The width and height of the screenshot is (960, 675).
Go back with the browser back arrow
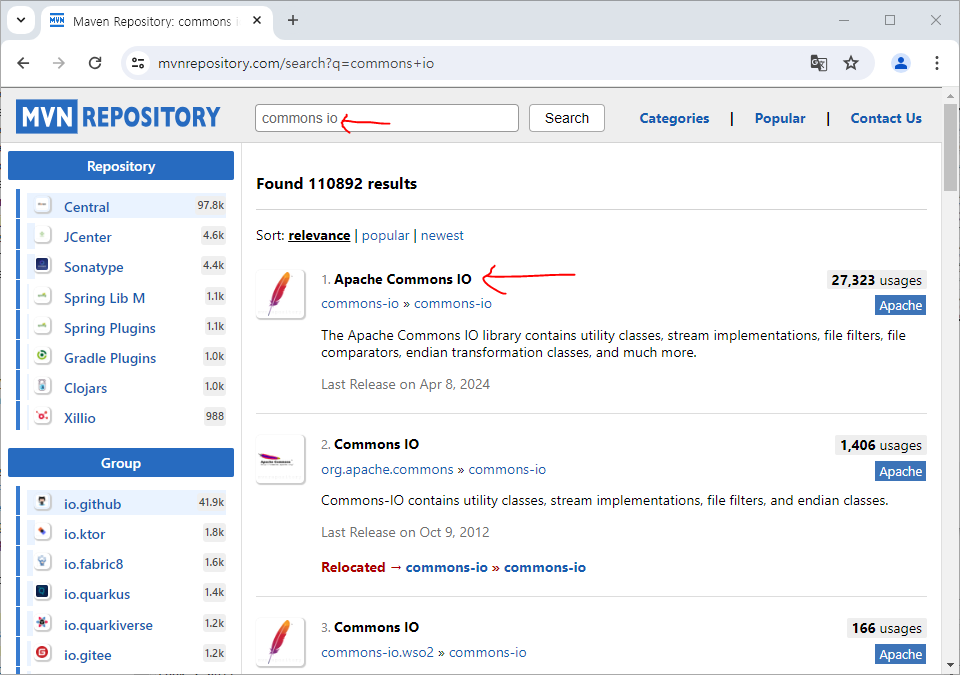[x=23, y=63]
